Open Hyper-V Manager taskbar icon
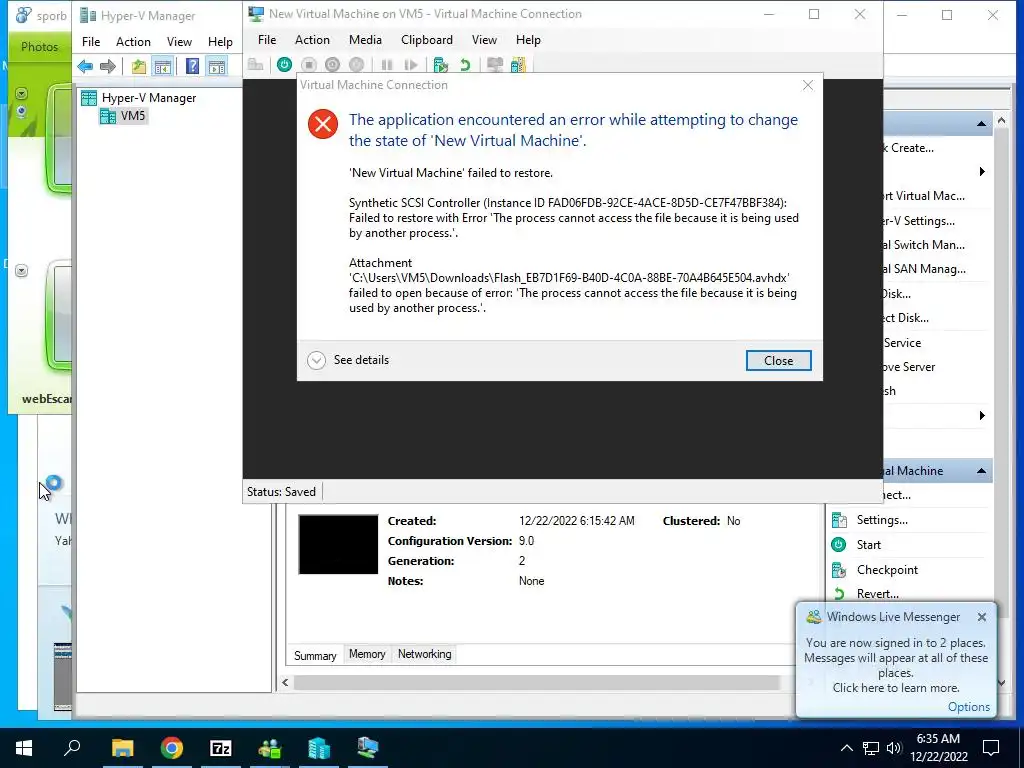 click(x=319, y=748)
